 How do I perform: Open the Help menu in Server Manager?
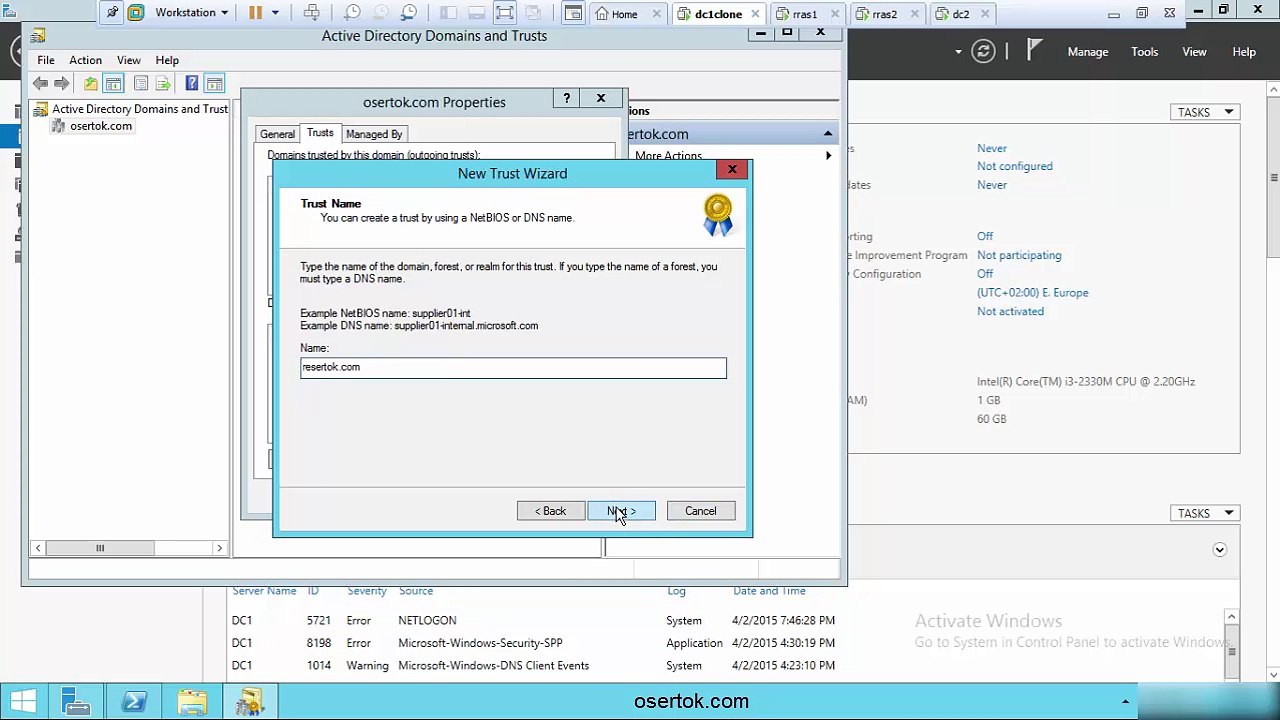point(1244,52)
